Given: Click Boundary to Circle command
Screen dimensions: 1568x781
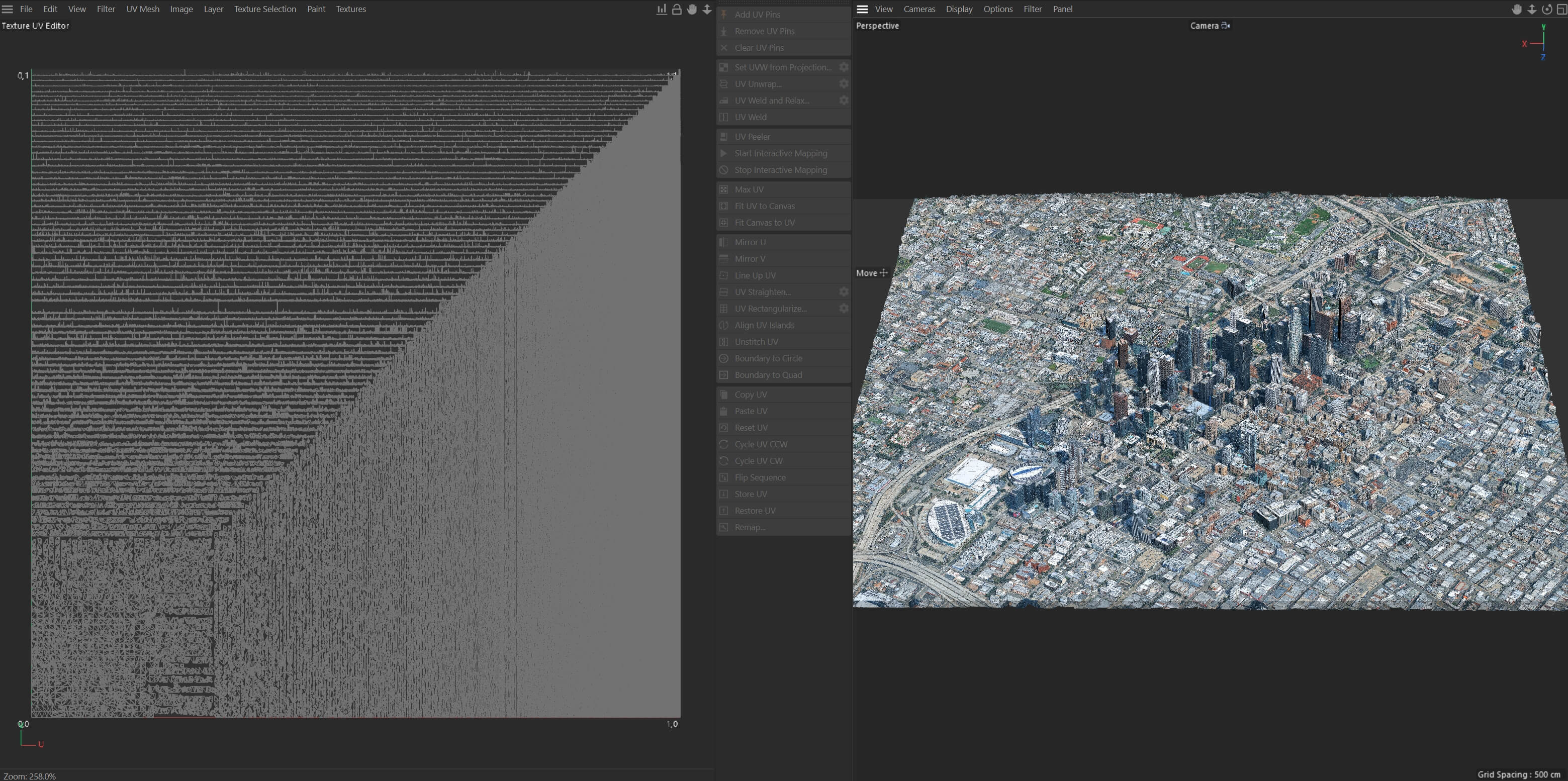Looking at the screenshot, I should (x=783, y=358).
